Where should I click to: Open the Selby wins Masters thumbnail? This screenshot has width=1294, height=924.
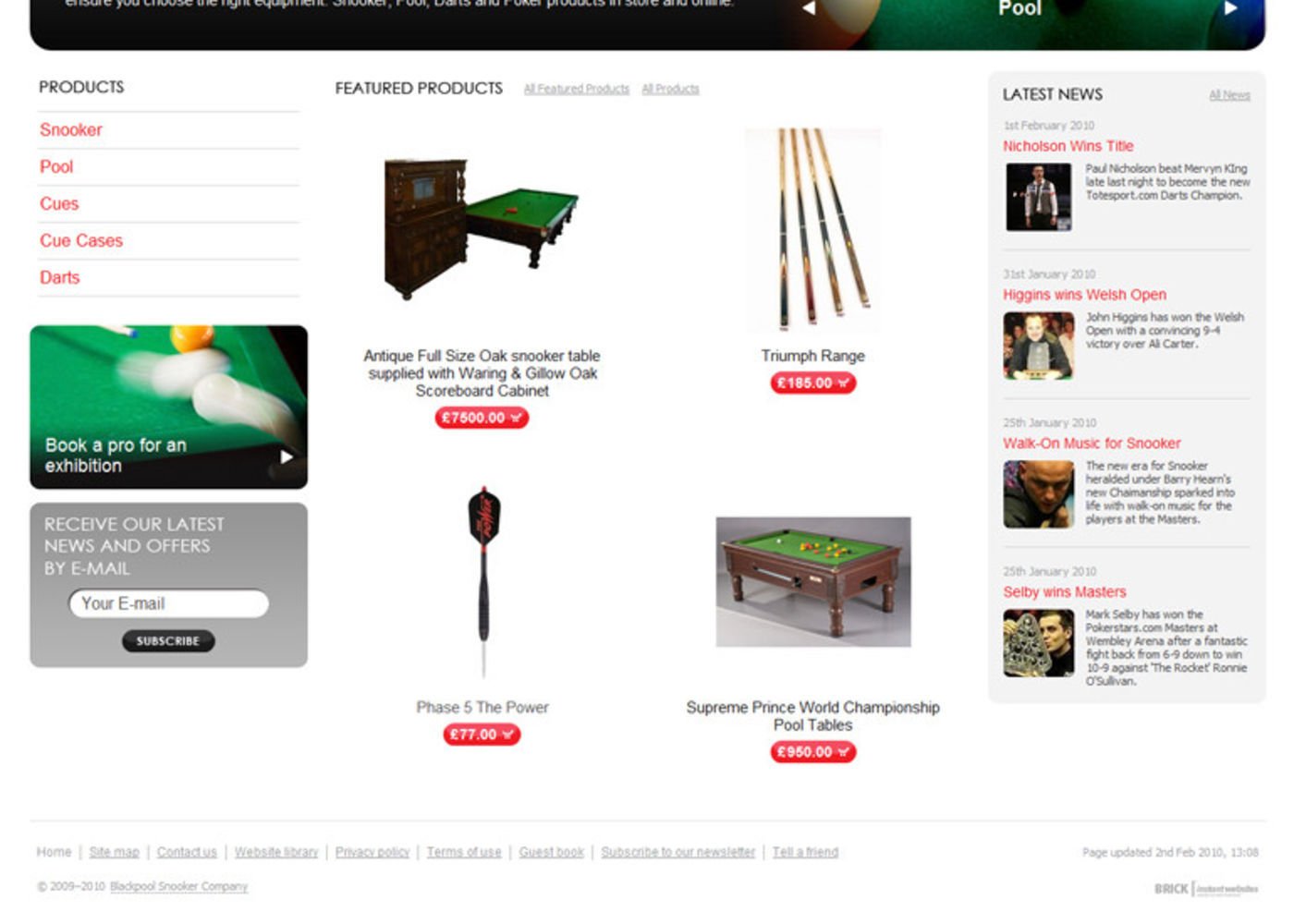pos(1039,643)
